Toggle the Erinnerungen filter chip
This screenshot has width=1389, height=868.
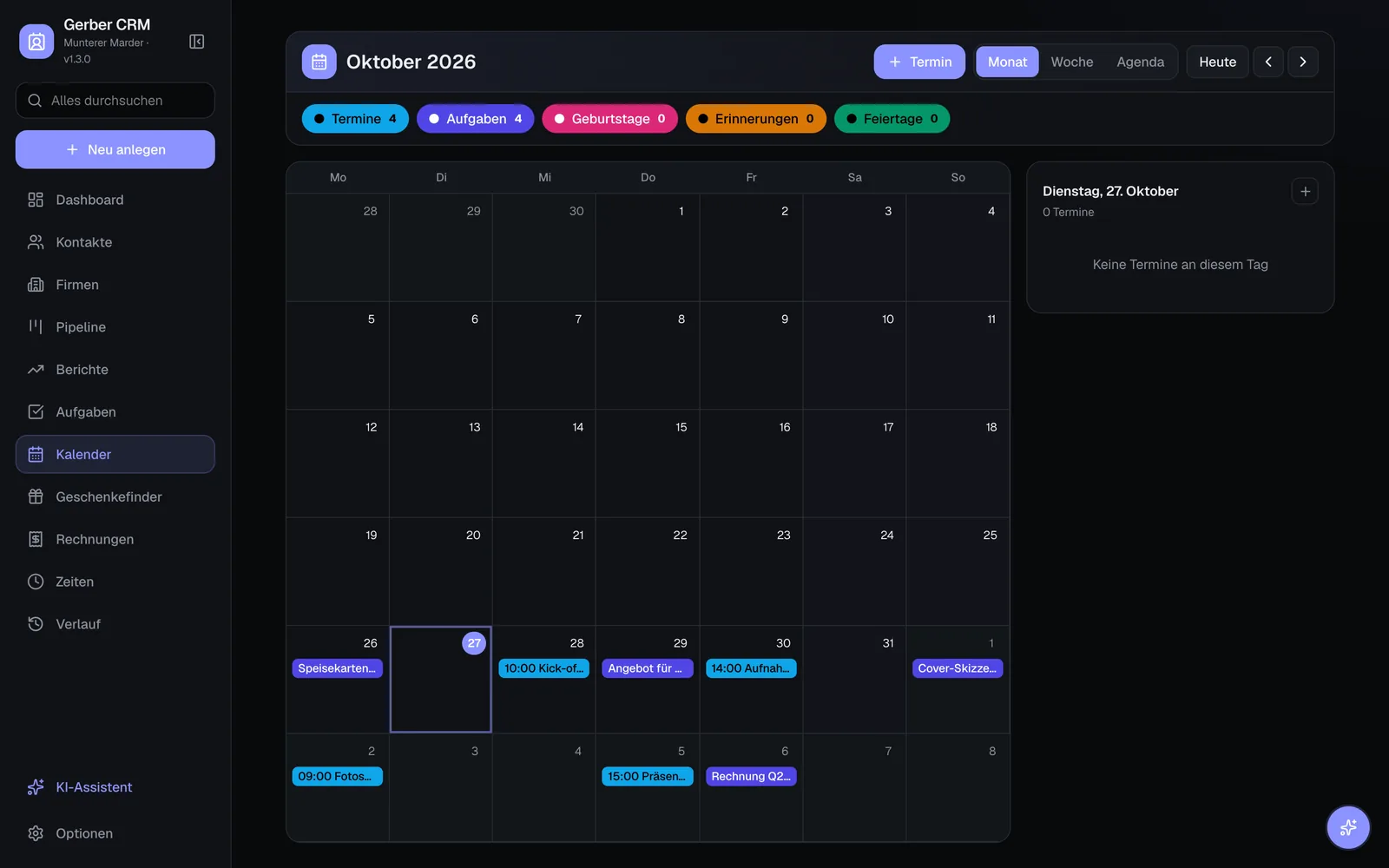tap(756, 119)
